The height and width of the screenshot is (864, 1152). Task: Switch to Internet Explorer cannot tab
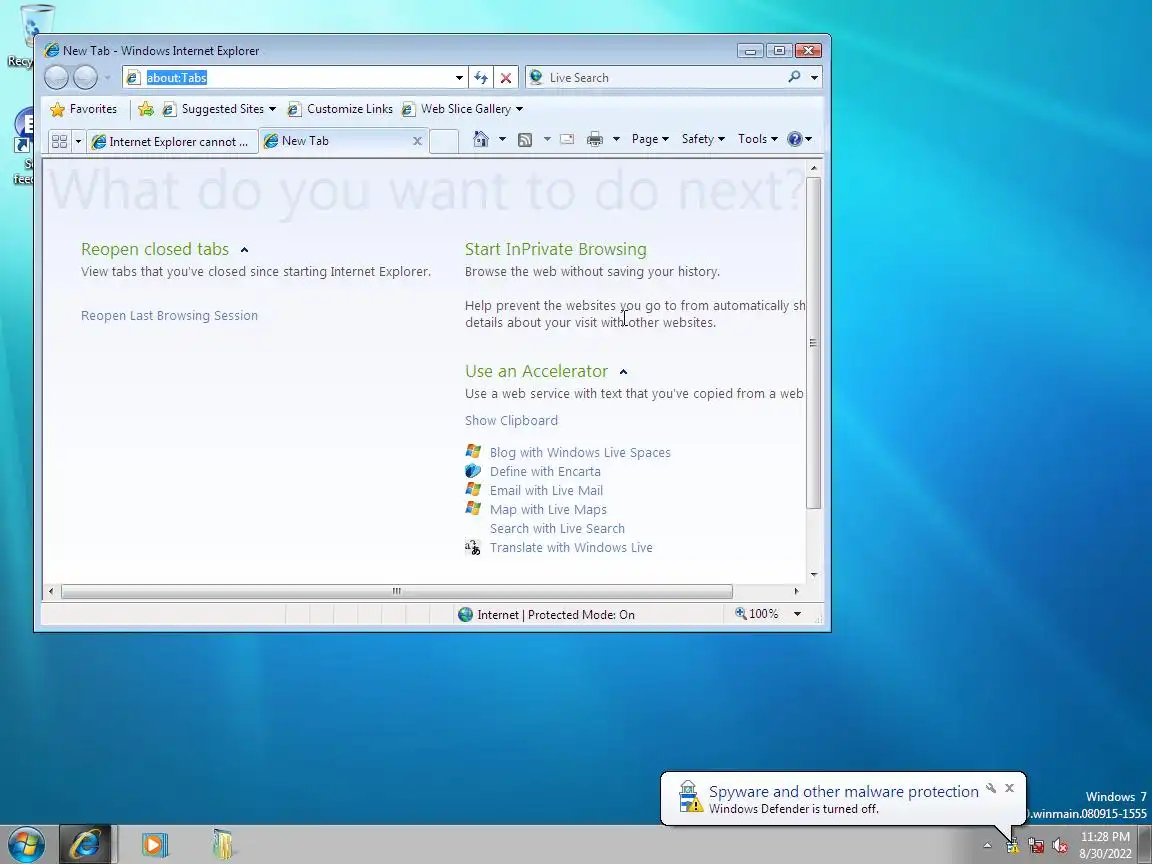[172, 141]
